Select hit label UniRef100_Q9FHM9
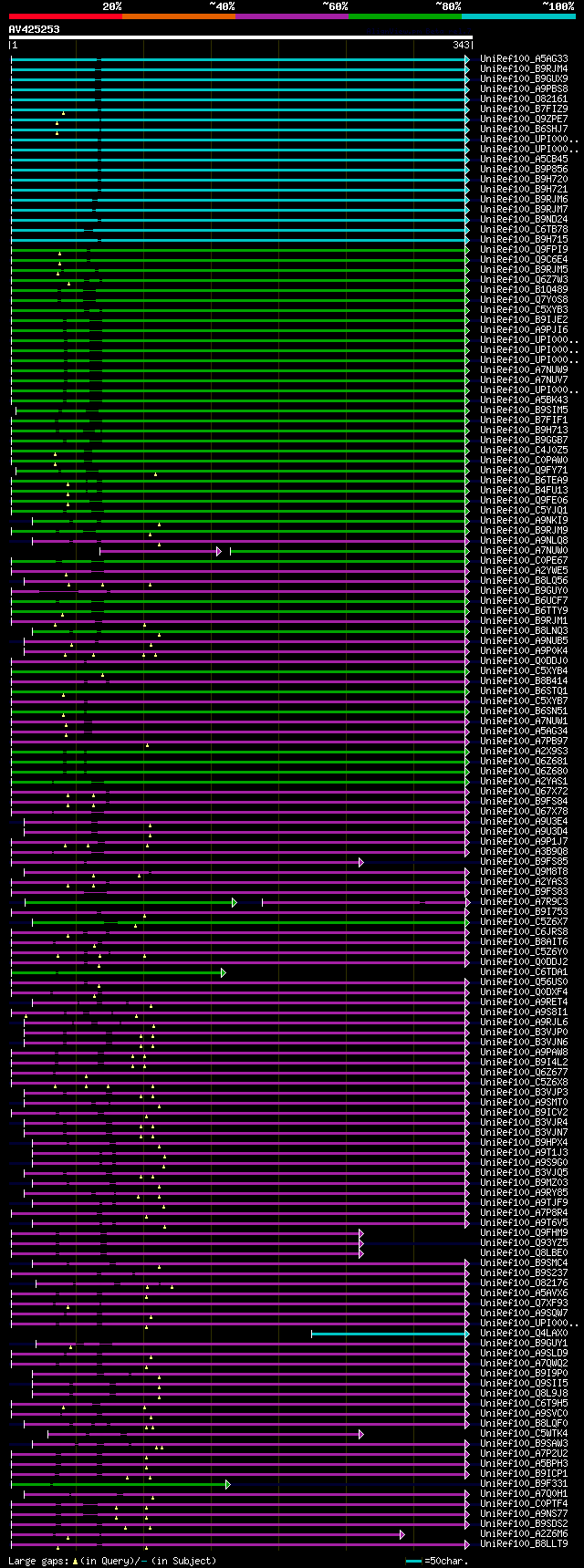Screen dimensions: 584x1568 [x=524, y=1233]
